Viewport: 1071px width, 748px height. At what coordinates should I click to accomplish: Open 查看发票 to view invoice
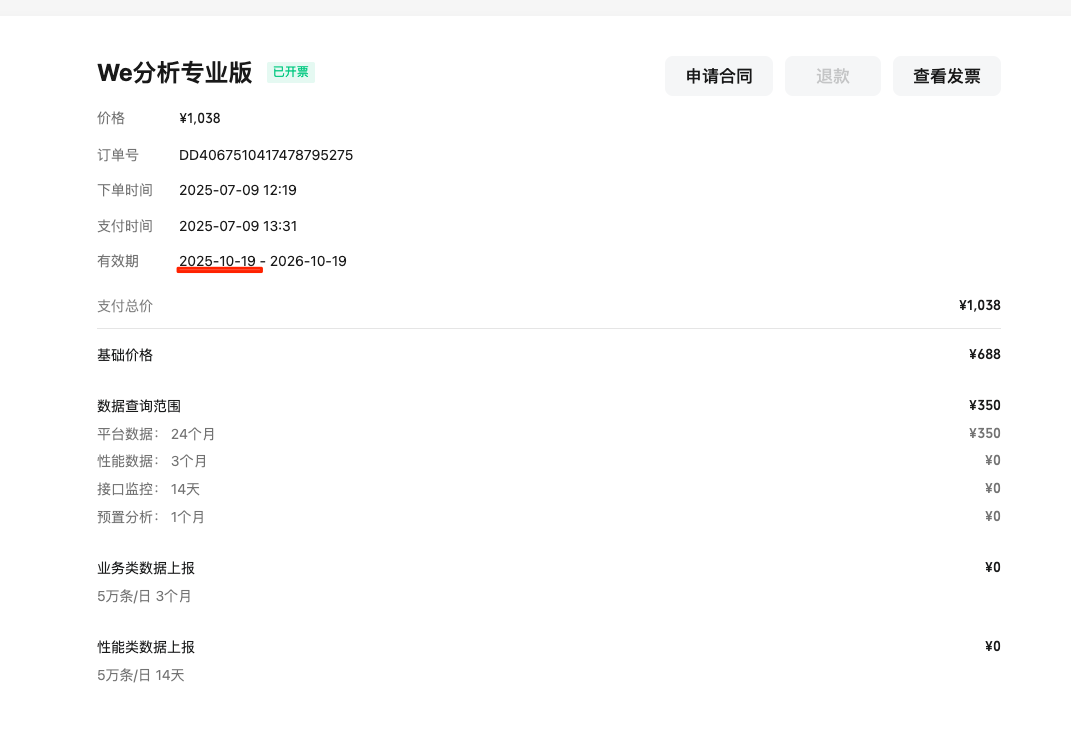click(947, 76)
